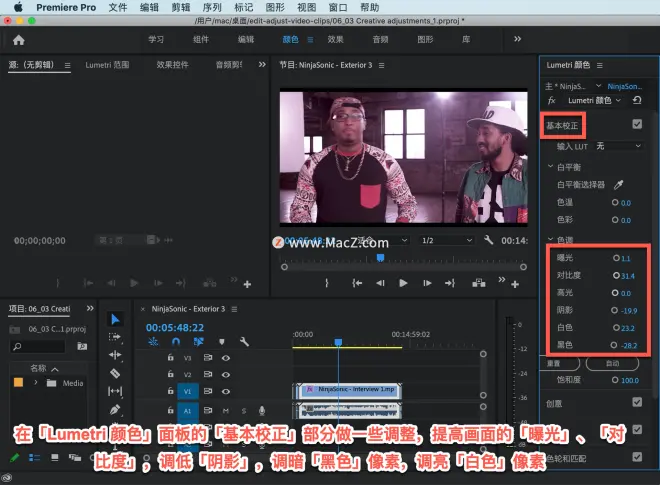660x485 pixels.
Task: Open Program Monitor button editor plus
Action: [515, 285]
